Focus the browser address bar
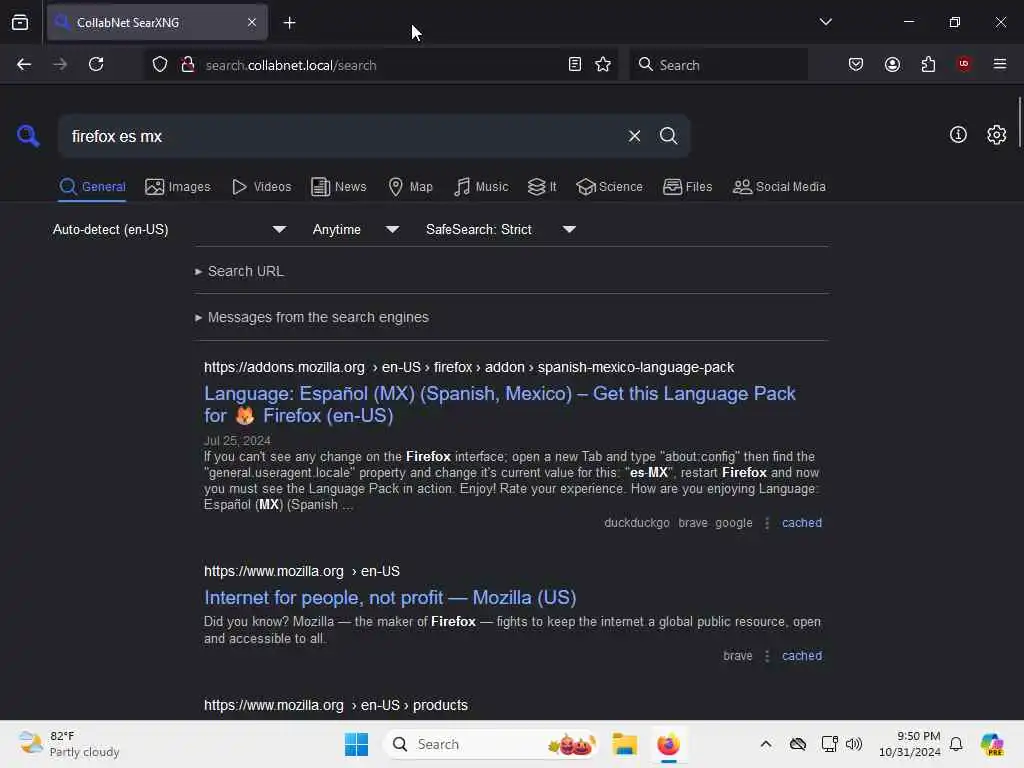 point(382,65)
